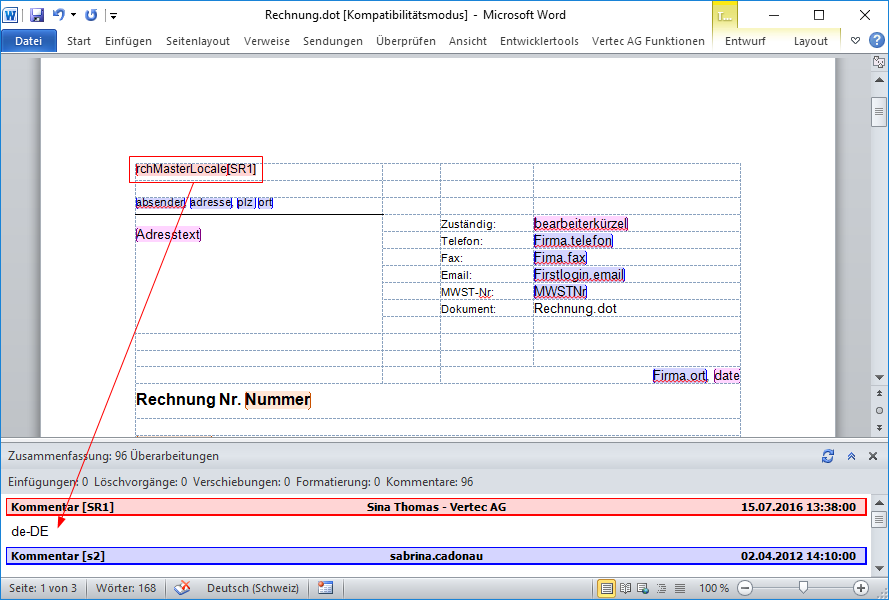Collapse detailed summary in reviewing pane
This screenshot has width=889, height=600.
(x=851, y=456)
